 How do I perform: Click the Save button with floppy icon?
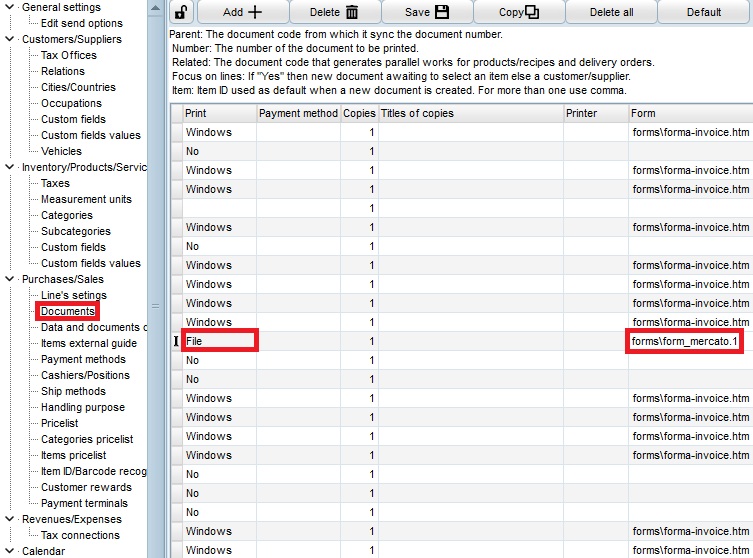(426, 13)
